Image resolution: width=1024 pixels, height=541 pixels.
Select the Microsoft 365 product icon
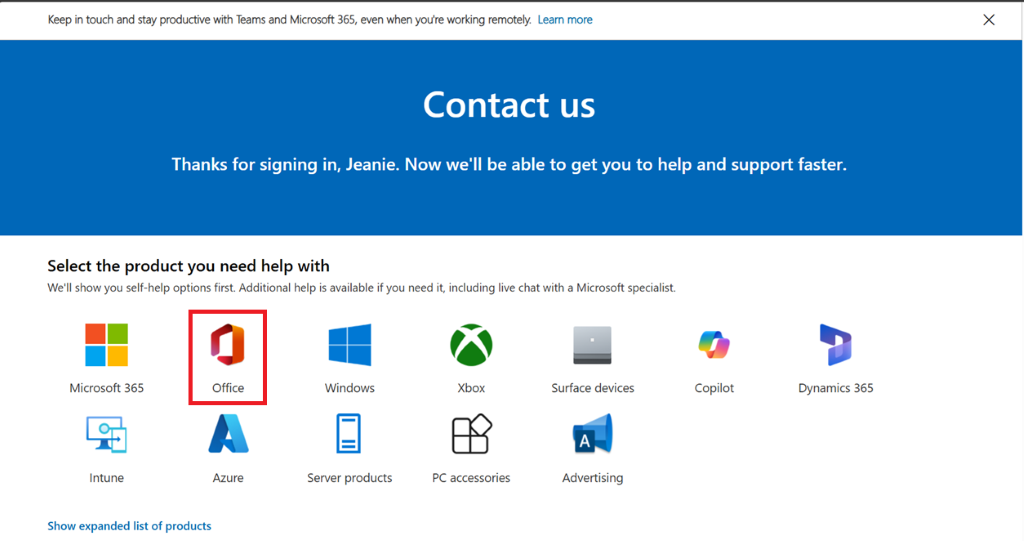(x=106, y=344)
